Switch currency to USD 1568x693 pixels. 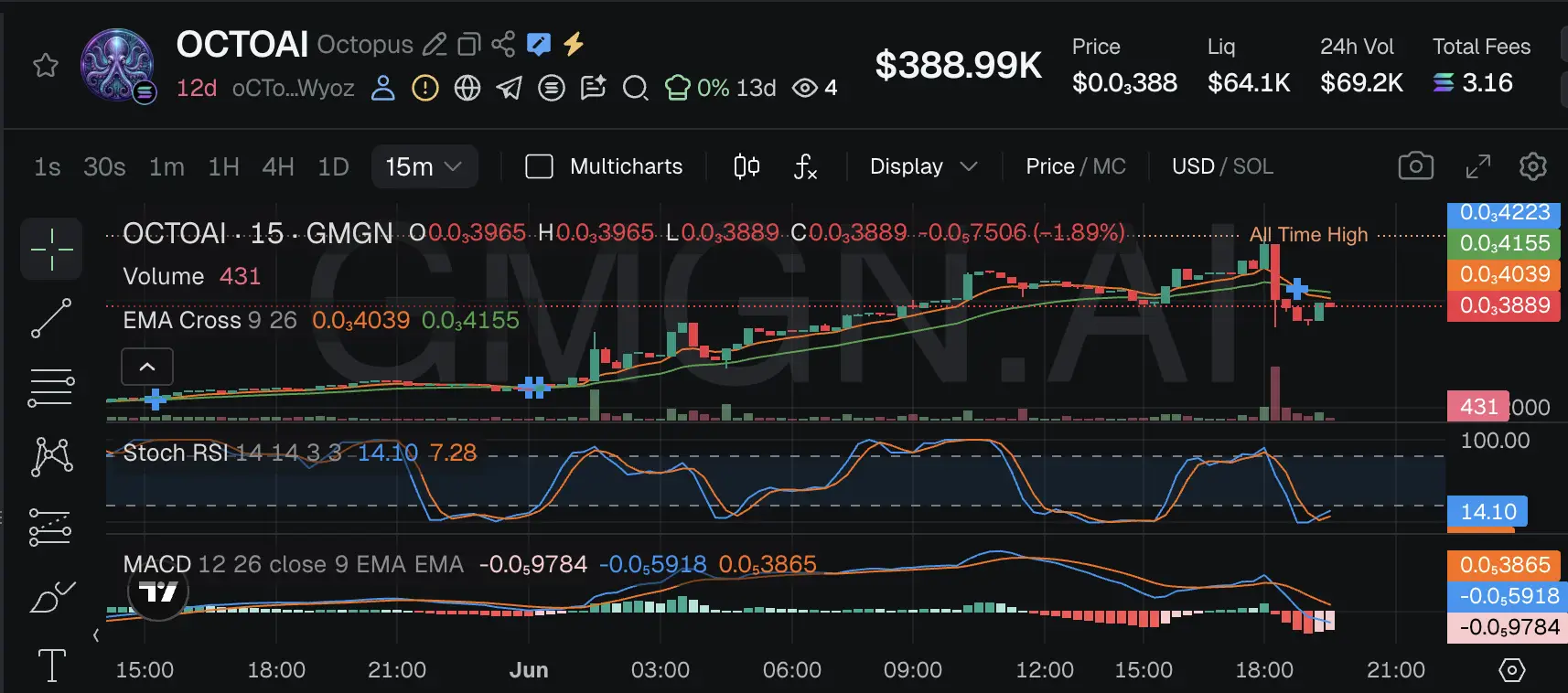(1193, 166)
